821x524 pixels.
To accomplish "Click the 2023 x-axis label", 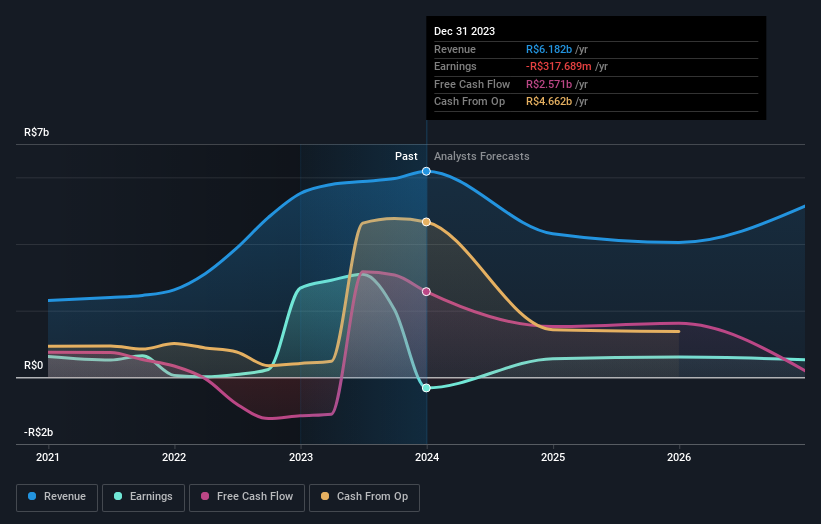I will click(301, 458).
